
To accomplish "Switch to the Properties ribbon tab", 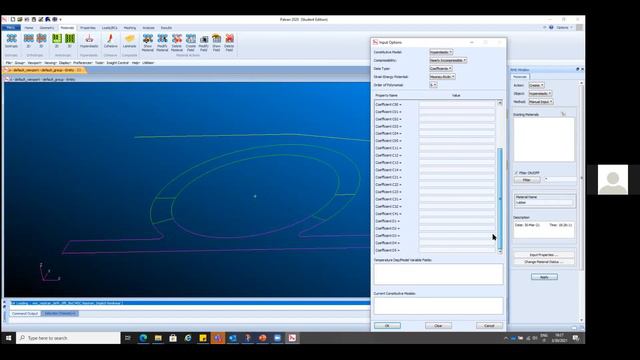I will pos(88,28).
